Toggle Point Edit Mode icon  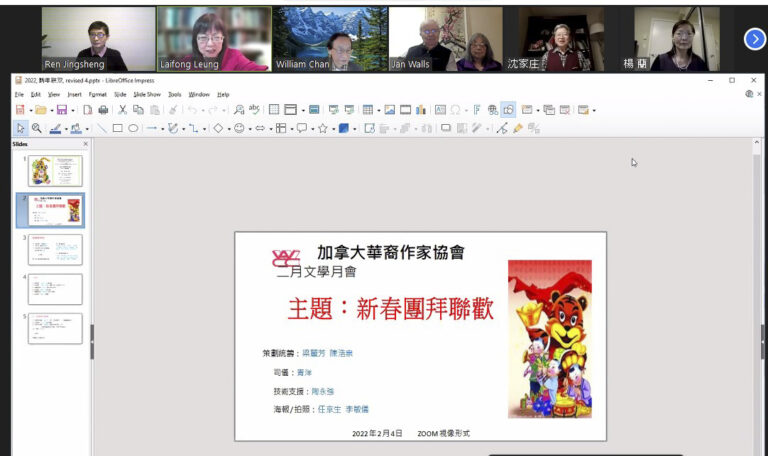click(x=502, y=128)
